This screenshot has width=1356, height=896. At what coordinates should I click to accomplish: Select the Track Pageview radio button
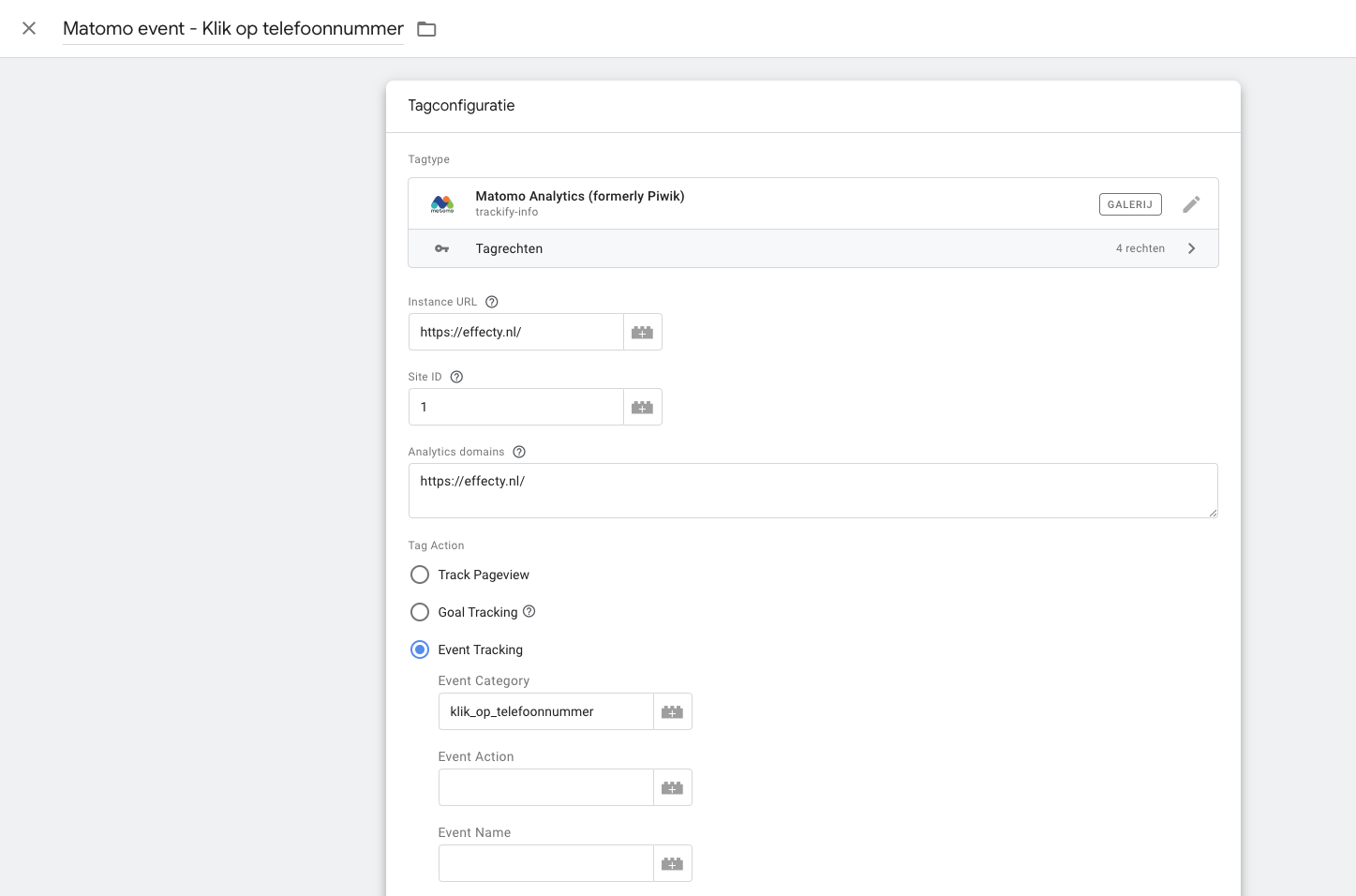pyautogui.click(x=420, y=575)
